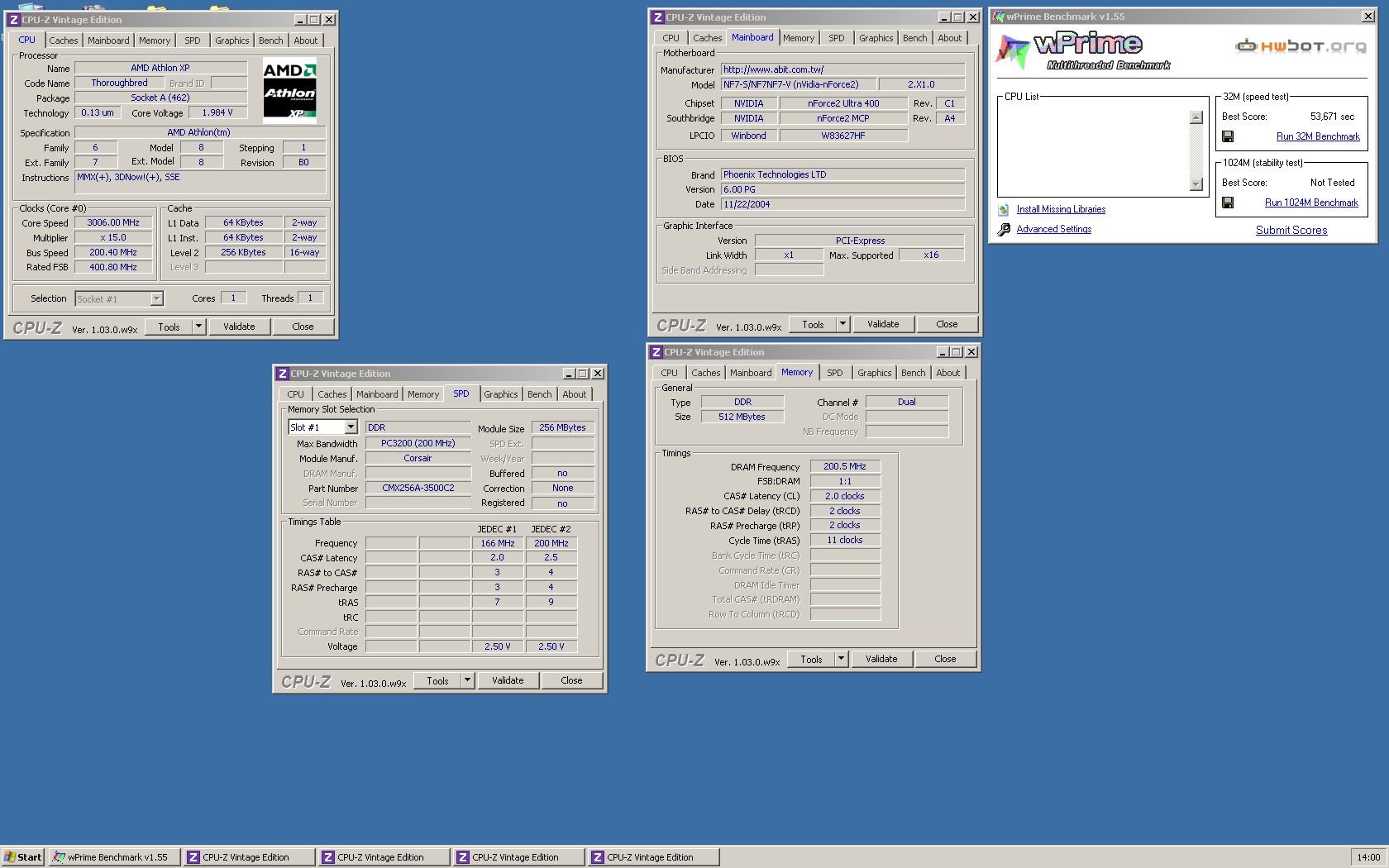1389x868 pixels.
Task: Click the wPrime title bar icon
Action: pos(999,17)
